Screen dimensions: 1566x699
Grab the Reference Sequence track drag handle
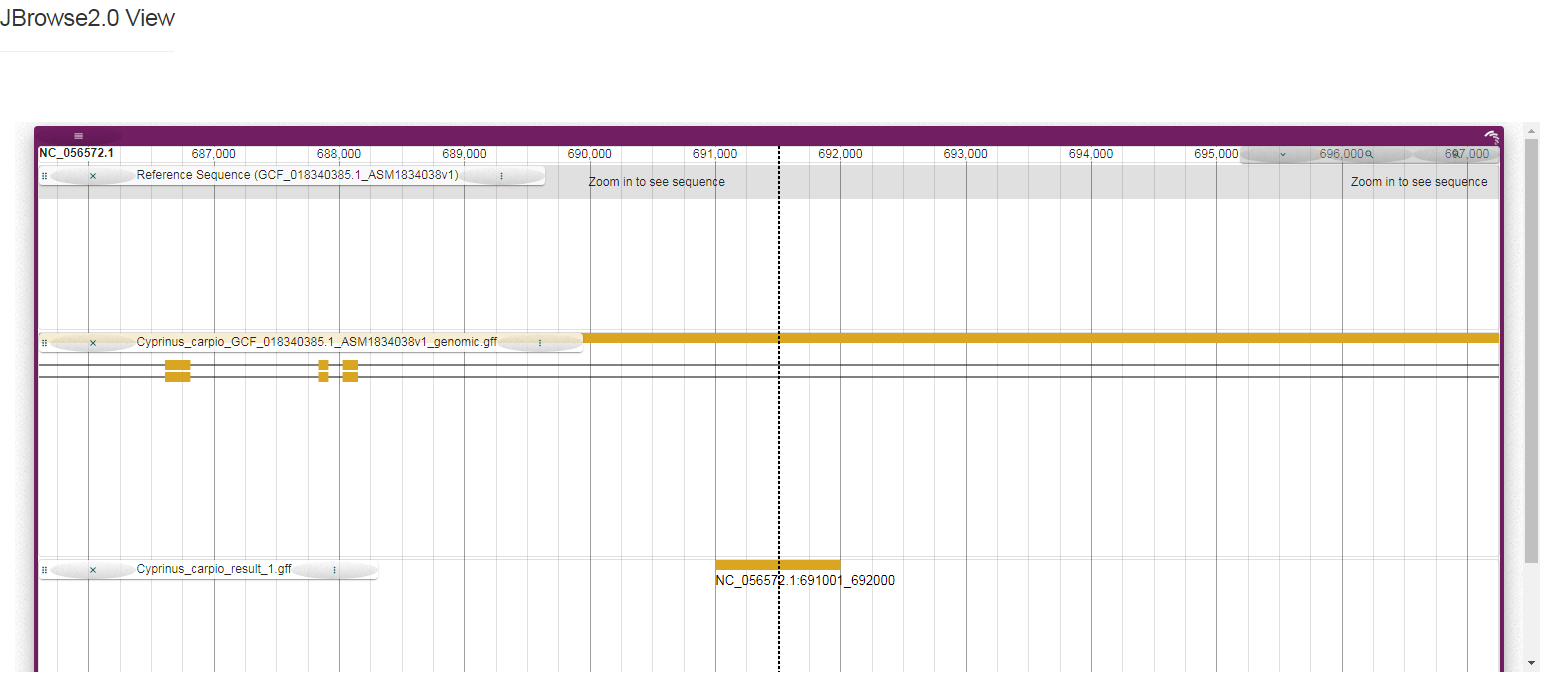click(44, 175)
